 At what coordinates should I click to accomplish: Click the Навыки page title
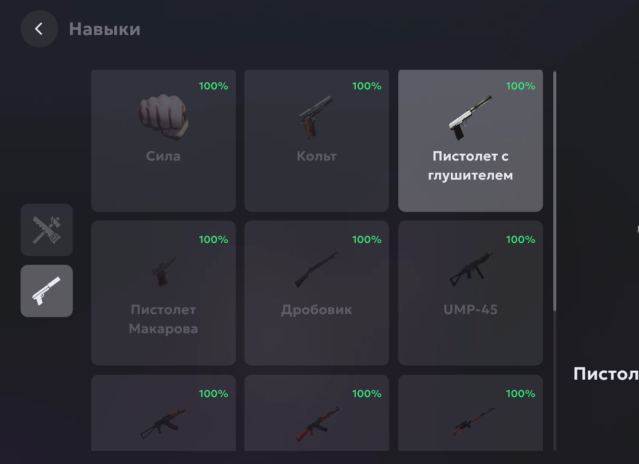pyautogui.click(x=105, y=29)
